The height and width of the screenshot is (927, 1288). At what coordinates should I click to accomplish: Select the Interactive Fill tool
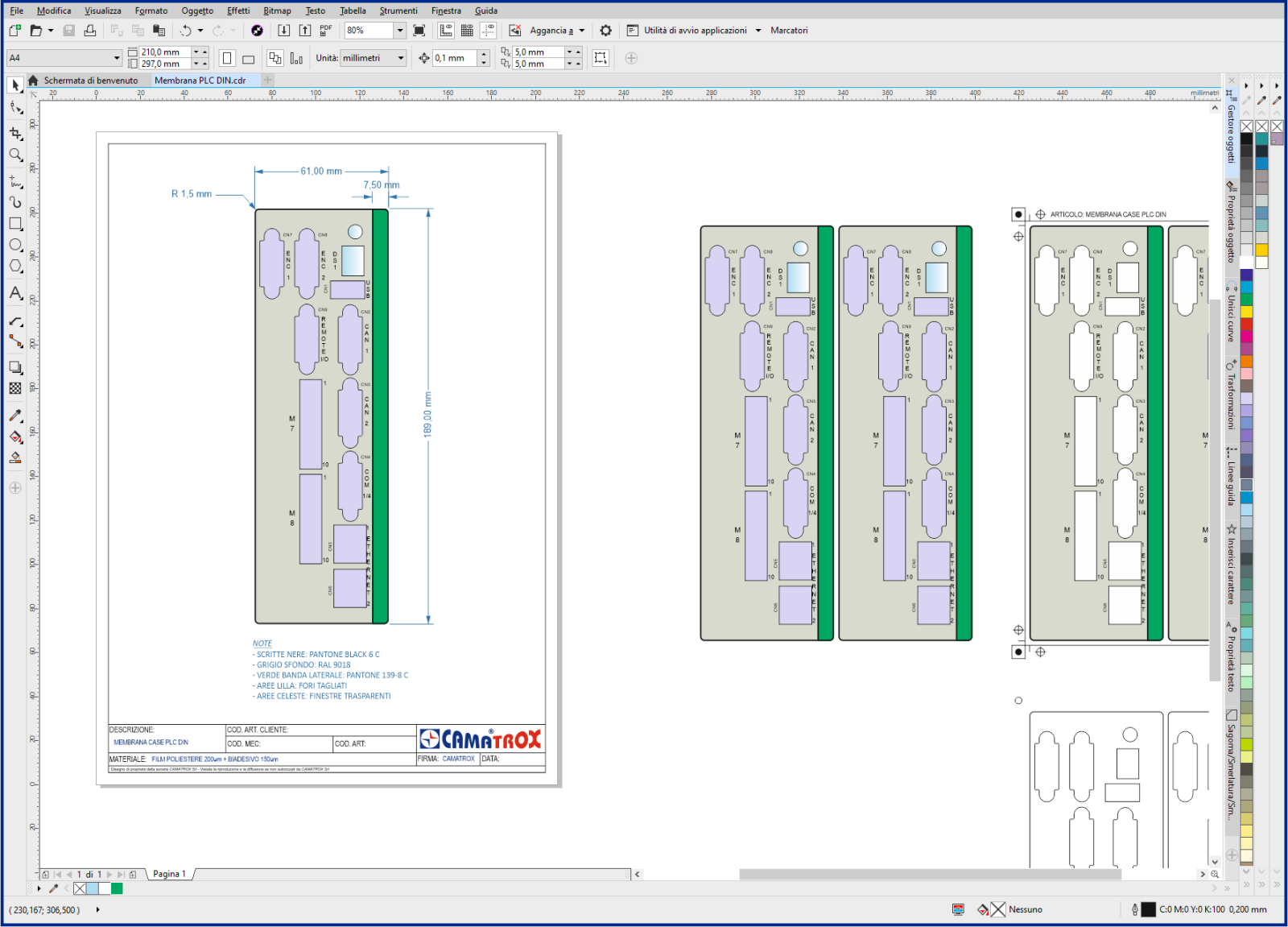[15, 437]
